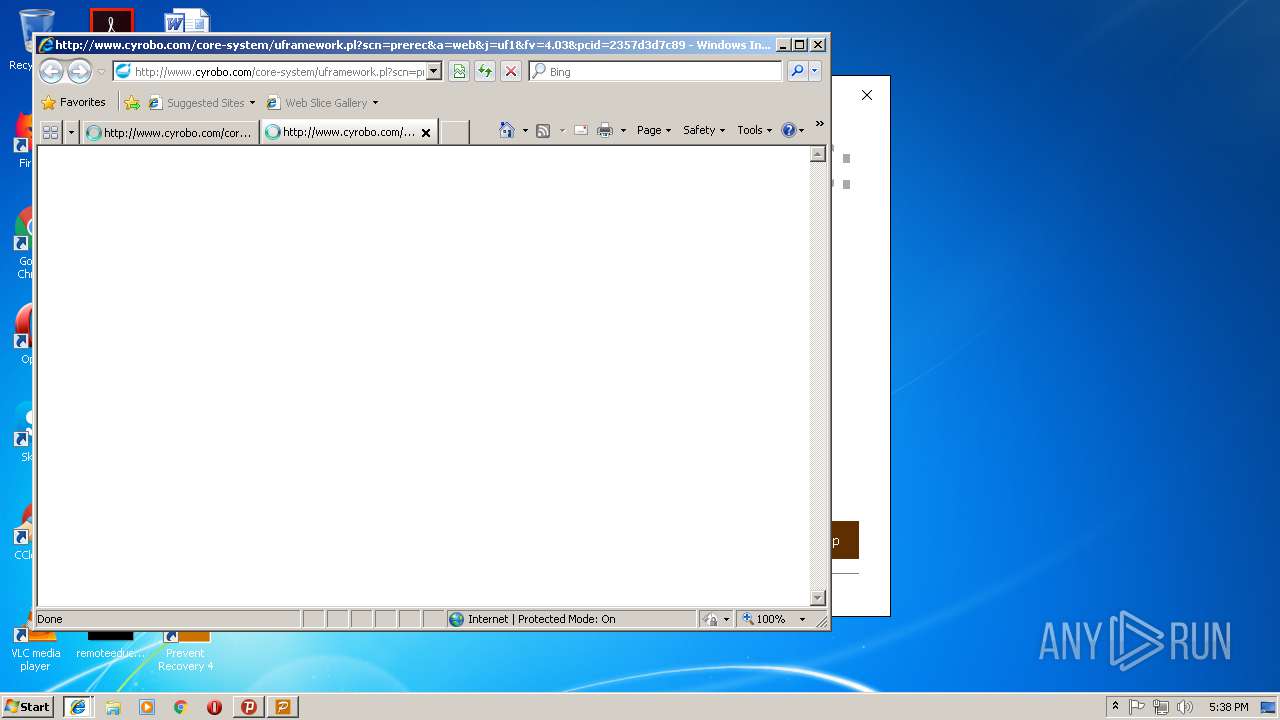The image size is (1280, 720).
Task: Click the status bar security lock icon
Action: pos(711,619)
